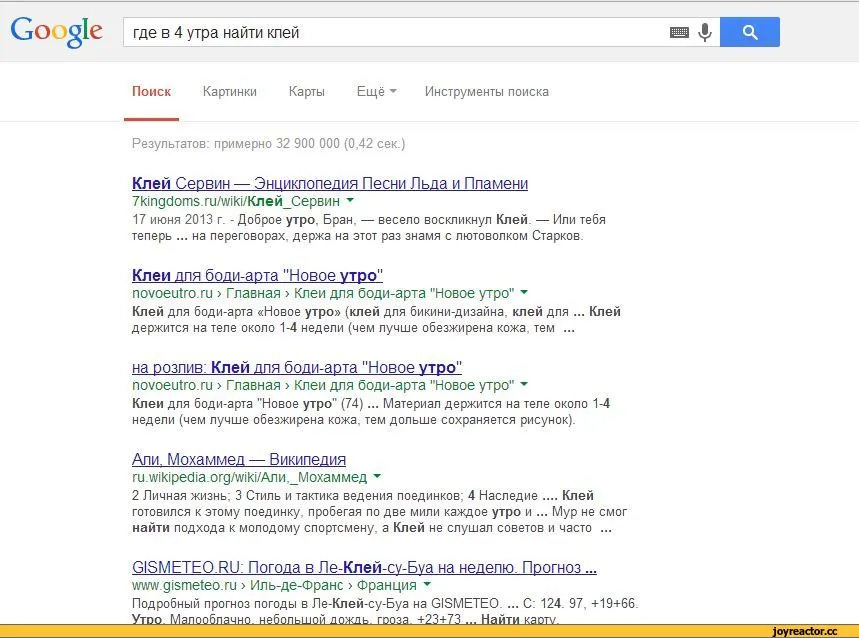
Task: Expand arrow next to www.gismeteo.ru URL
Action: coord(427,584)
